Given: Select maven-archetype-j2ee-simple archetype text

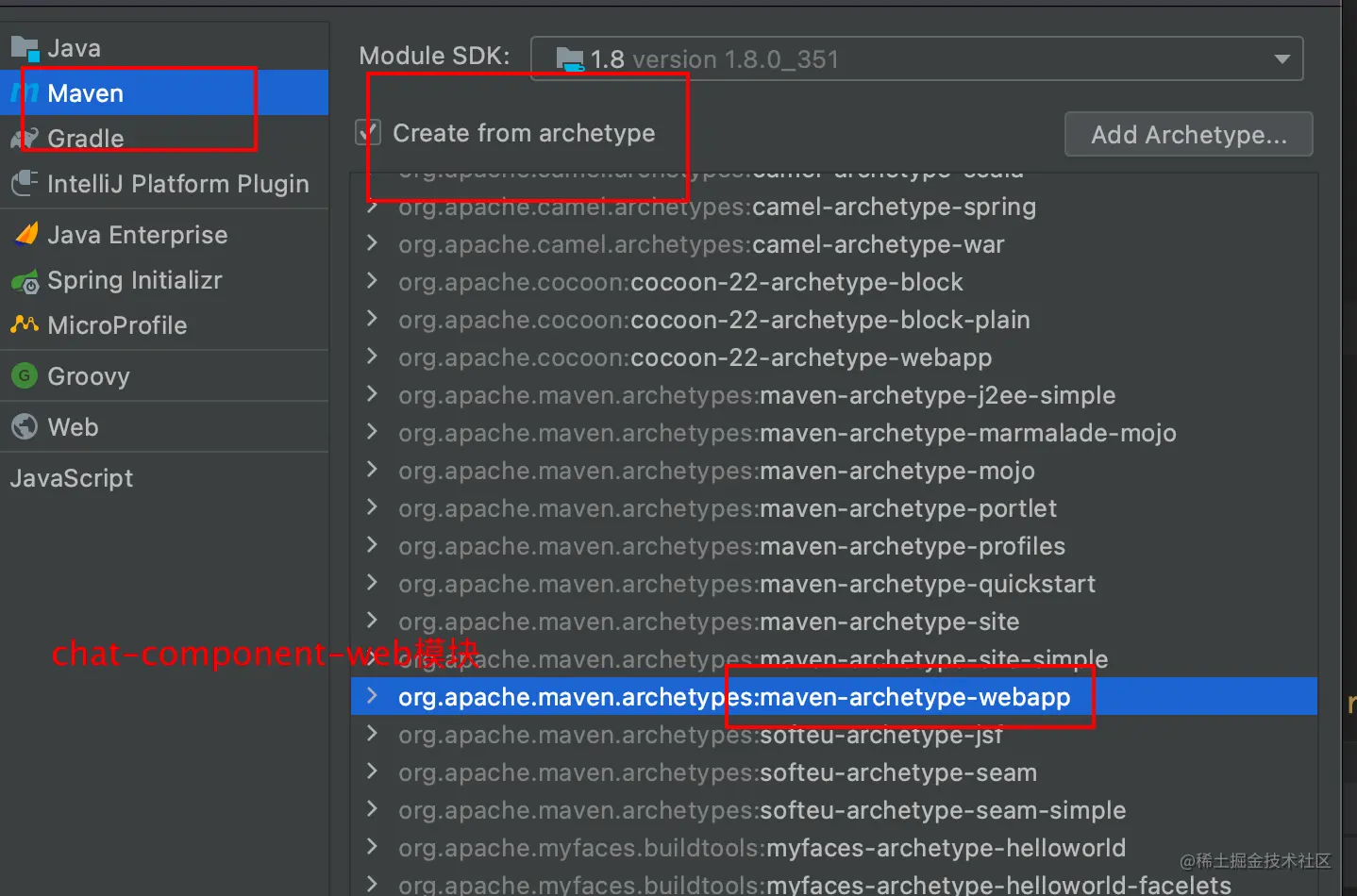Looking at the screenshot, I should pos(757,395).
